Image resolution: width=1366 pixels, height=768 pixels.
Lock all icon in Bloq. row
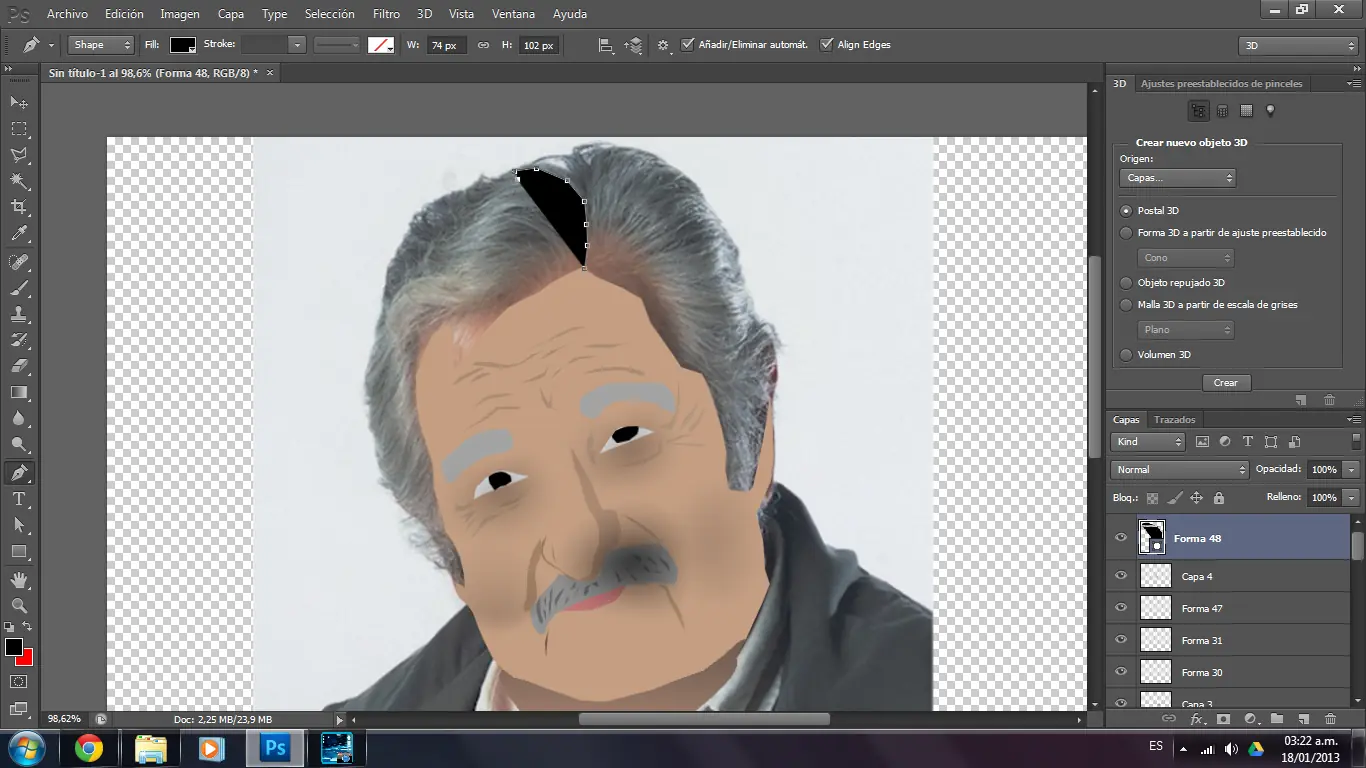click(x=1219, y=498)
